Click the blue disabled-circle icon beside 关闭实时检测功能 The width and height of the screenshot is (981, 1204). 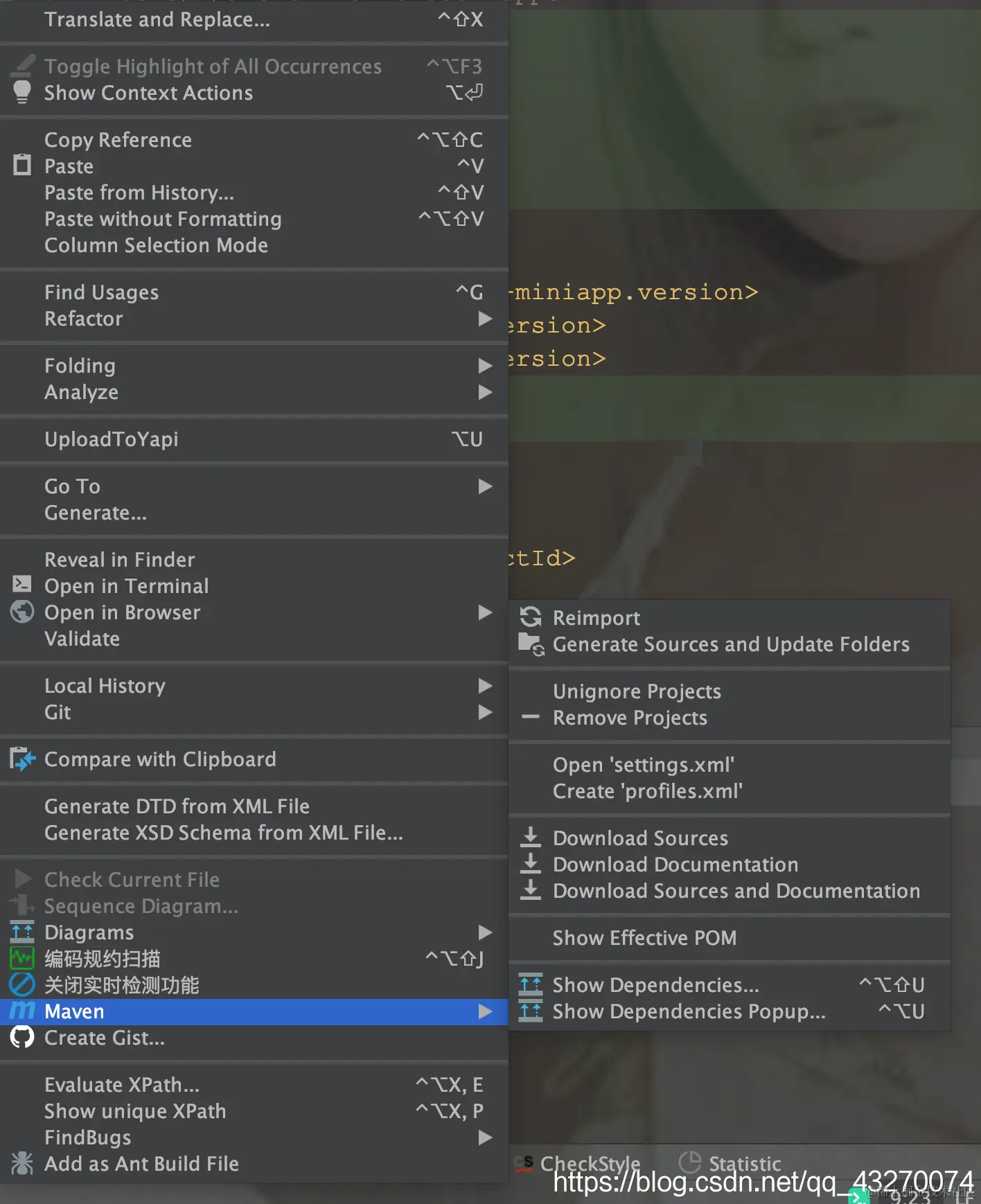pos(22,984)
